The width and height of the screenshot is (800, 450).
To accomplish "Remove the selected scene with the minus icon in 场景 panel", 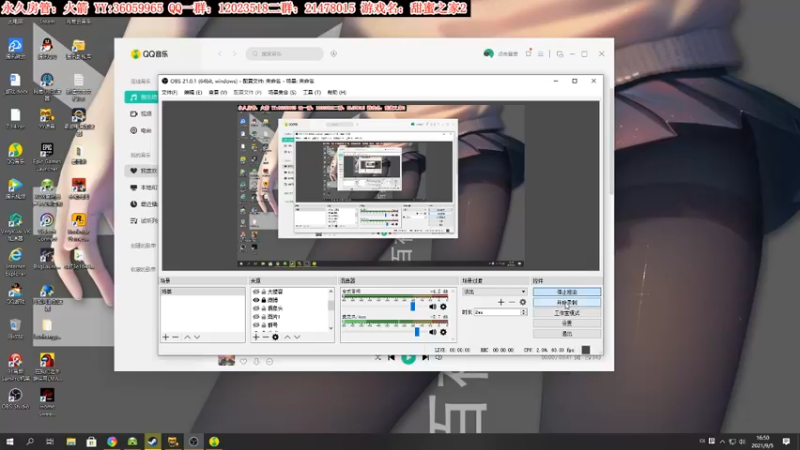I will [176, 337].
